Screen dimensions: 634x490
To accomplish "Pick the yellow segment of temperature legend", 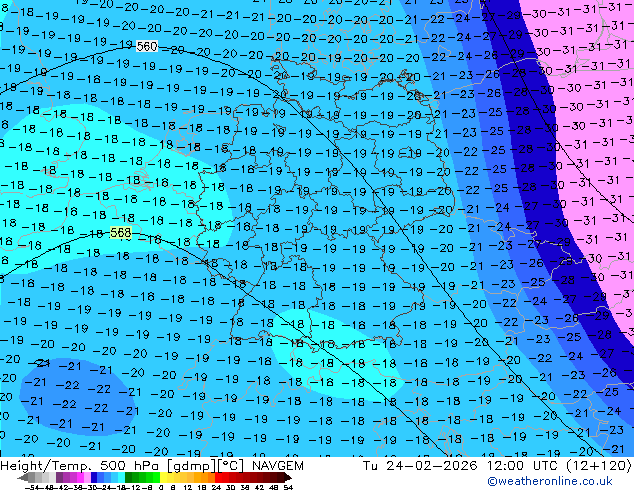I will (163, 478).
